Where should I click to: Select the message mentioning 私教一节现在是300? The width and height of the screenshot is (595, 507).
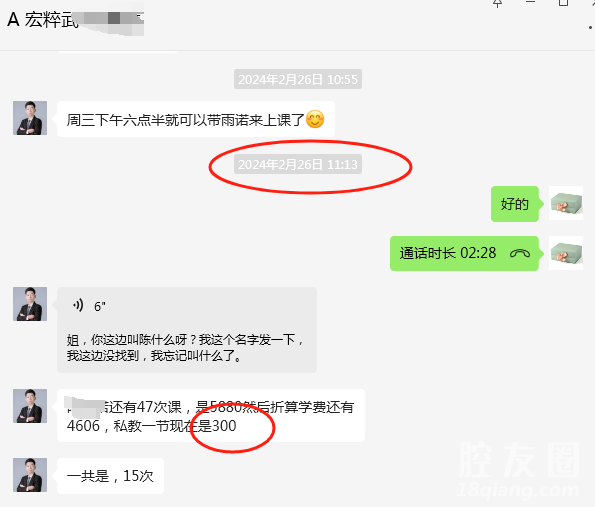click(x=211, y=416)
